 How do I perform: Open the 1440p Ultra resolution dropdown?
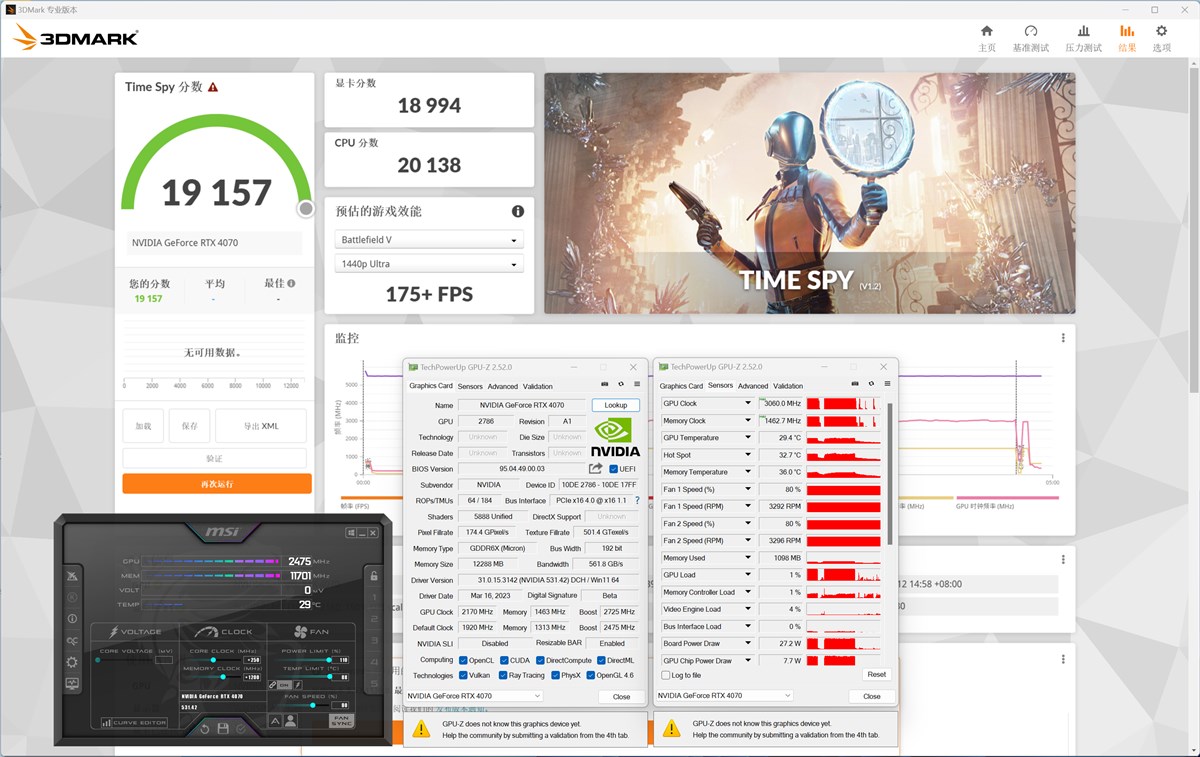coord(429,264)
